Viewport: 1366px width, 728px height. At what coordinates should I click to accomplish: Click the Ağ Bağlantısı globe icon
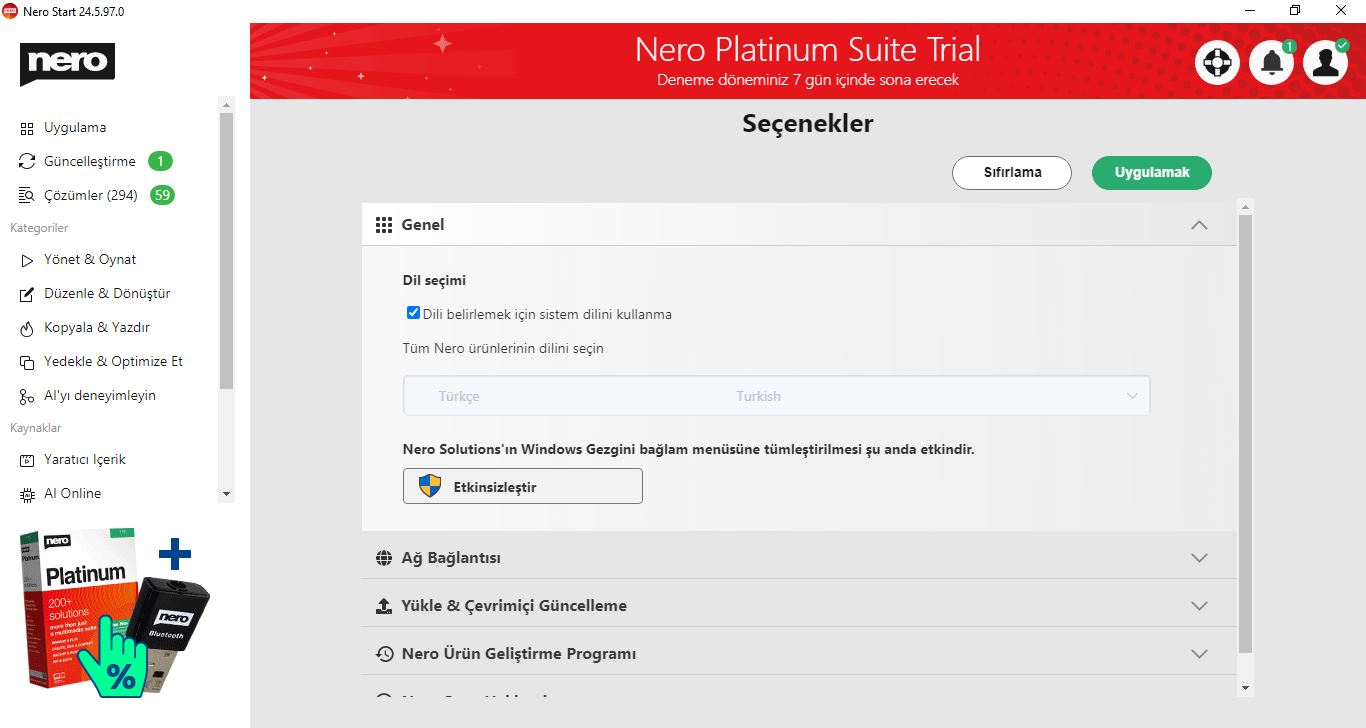(x=383, y=558)
